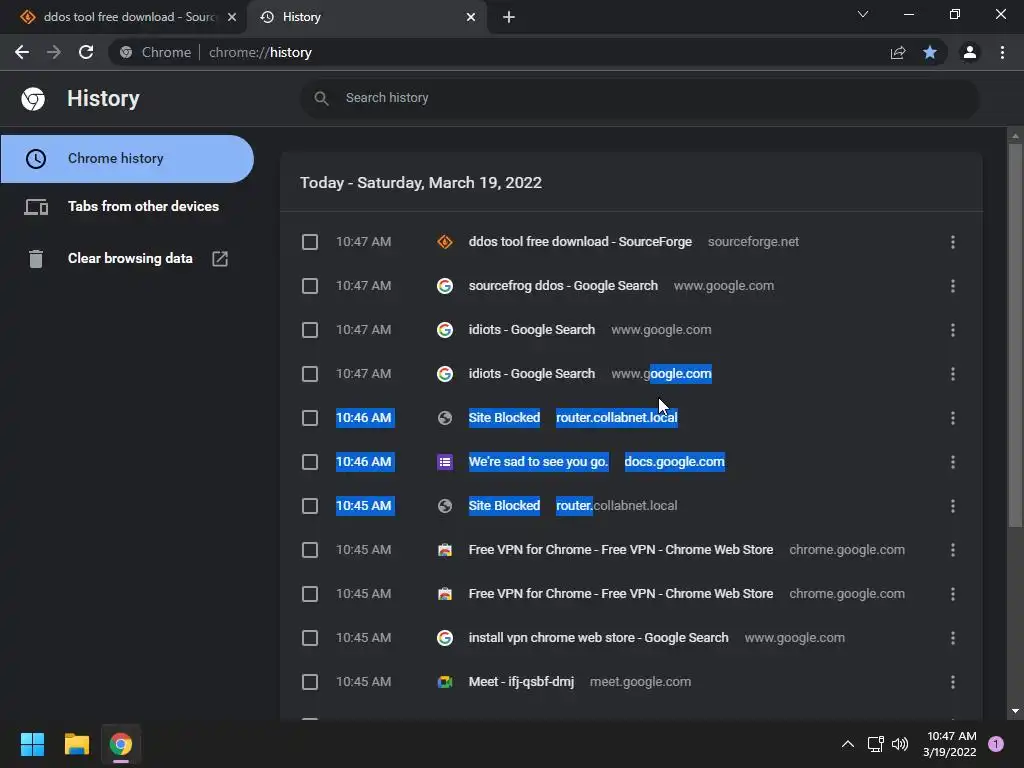Toggle the bookmark star icon

pyautogui.click(x=930, y=52)
